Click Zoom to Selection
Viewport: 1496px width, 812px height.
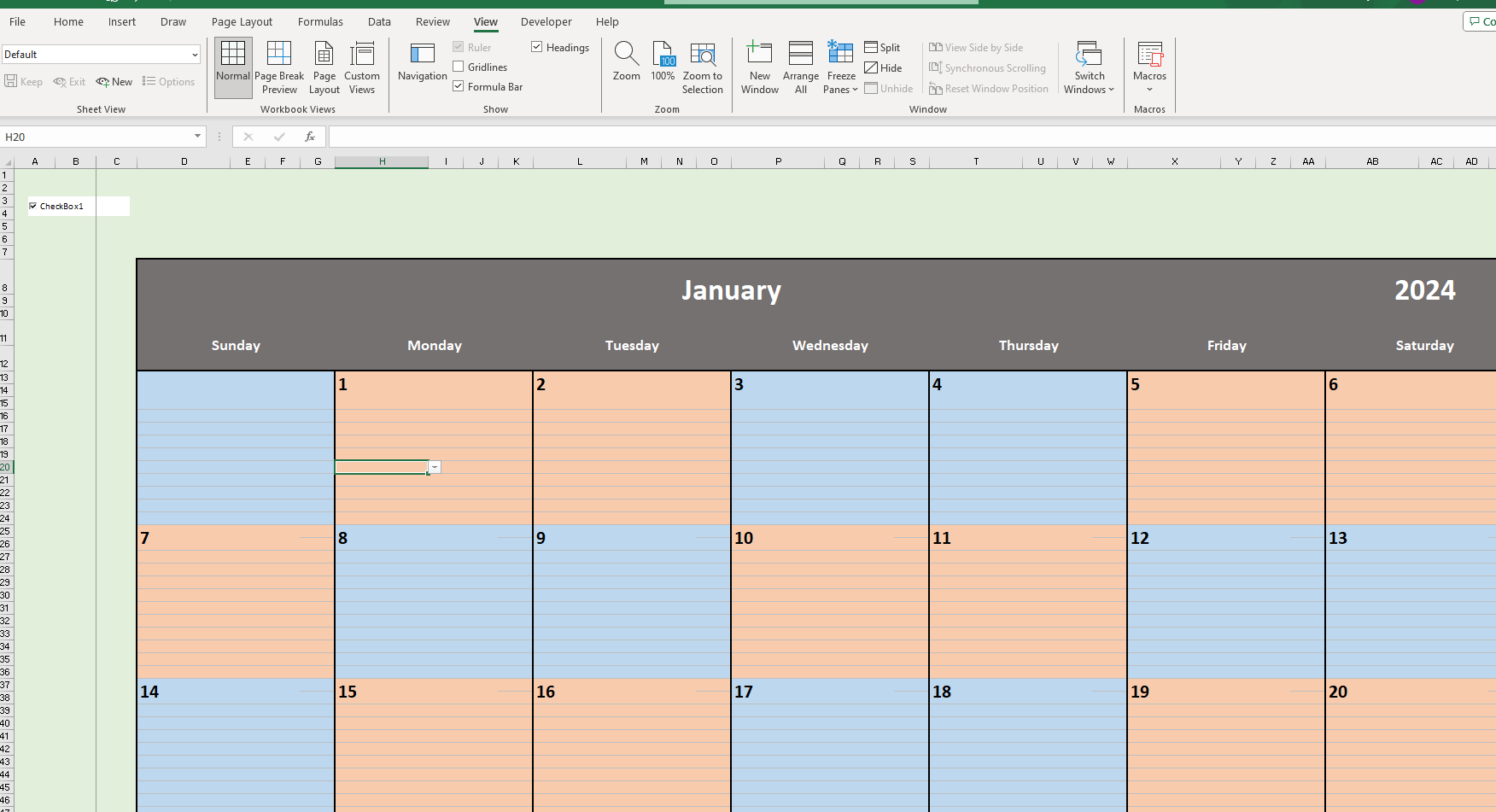[x=703, y=67]
